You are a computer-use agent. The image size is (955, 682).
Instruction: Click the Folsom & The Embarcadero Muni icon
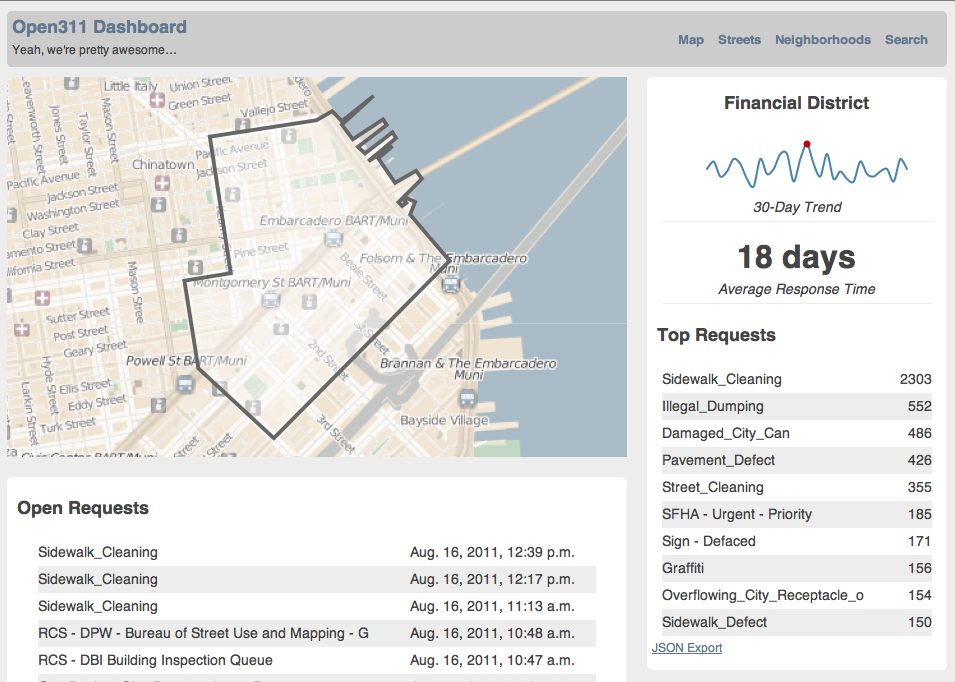[x=451, y=284]
